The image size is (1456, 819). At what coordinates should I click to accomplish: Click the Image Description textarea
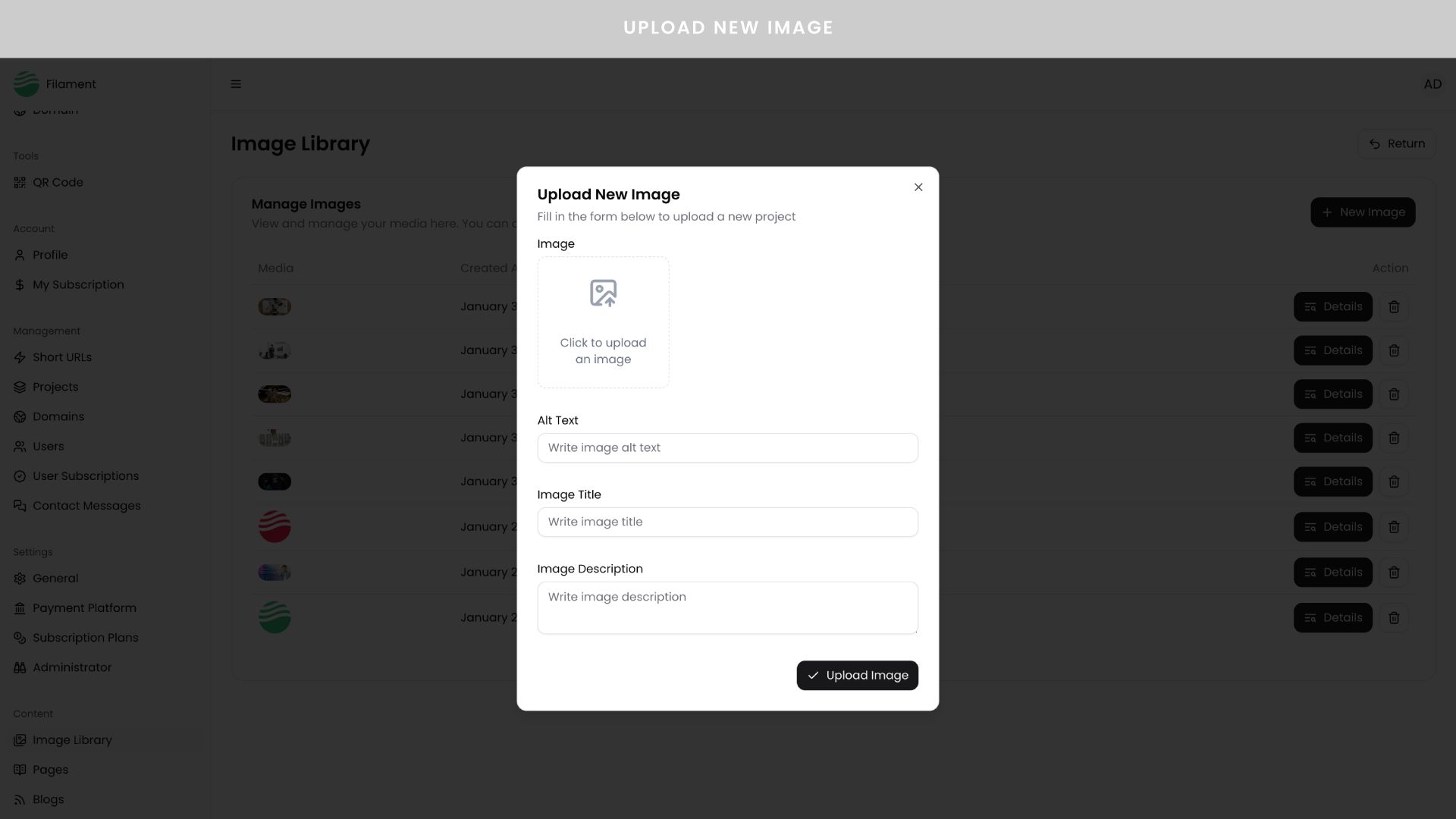(x=727, y=607)
